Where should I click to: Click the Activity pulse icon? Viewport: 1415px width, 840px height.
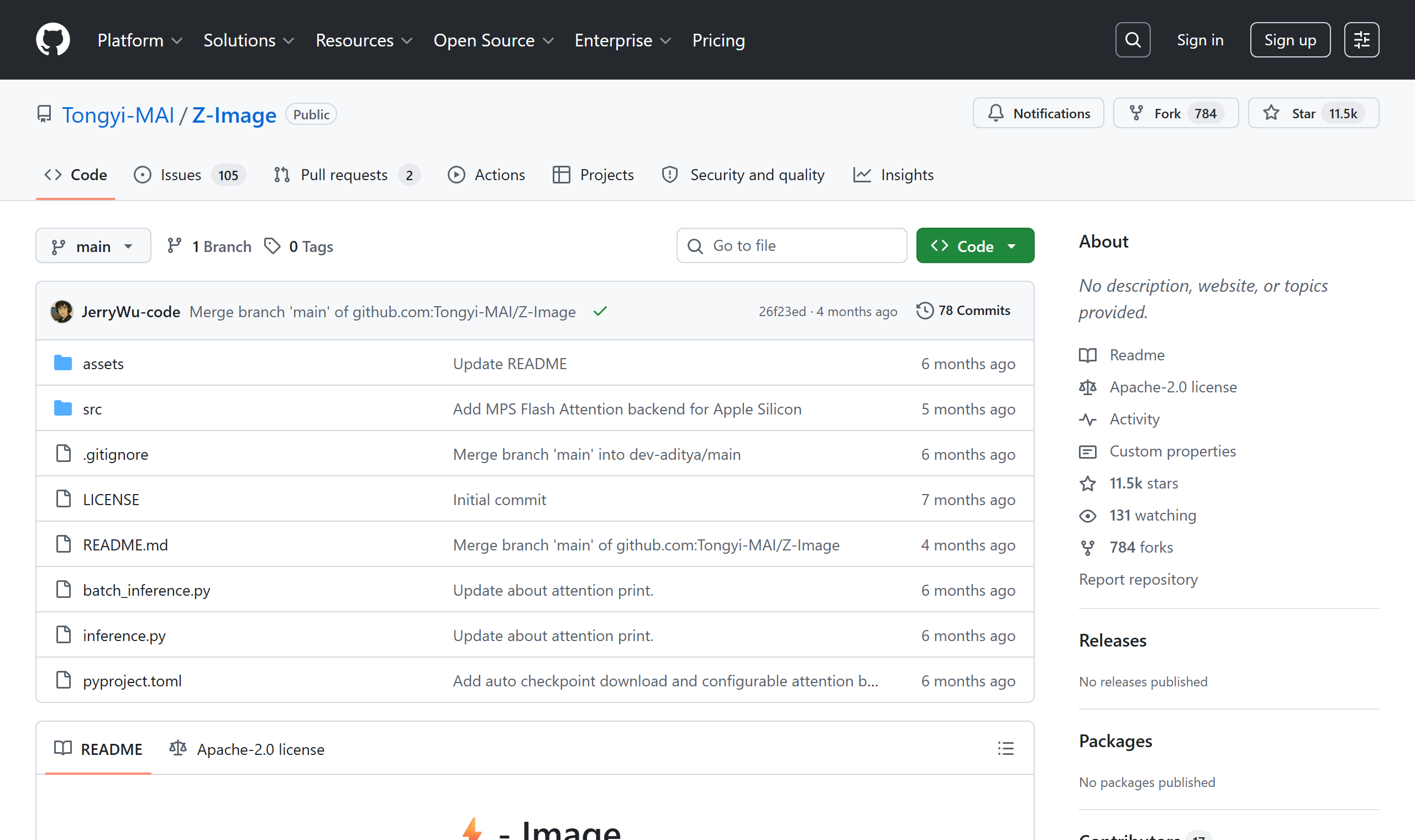(x=1087, y=419)
